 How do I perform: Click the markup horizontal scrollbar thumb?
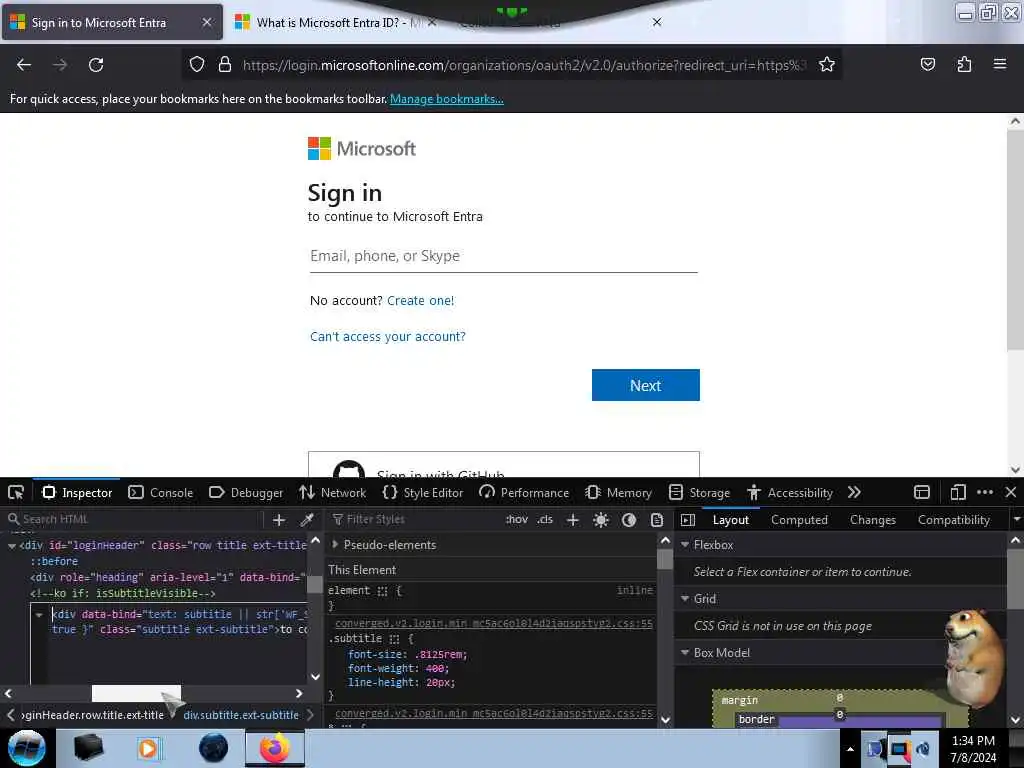tap(136, 693)
